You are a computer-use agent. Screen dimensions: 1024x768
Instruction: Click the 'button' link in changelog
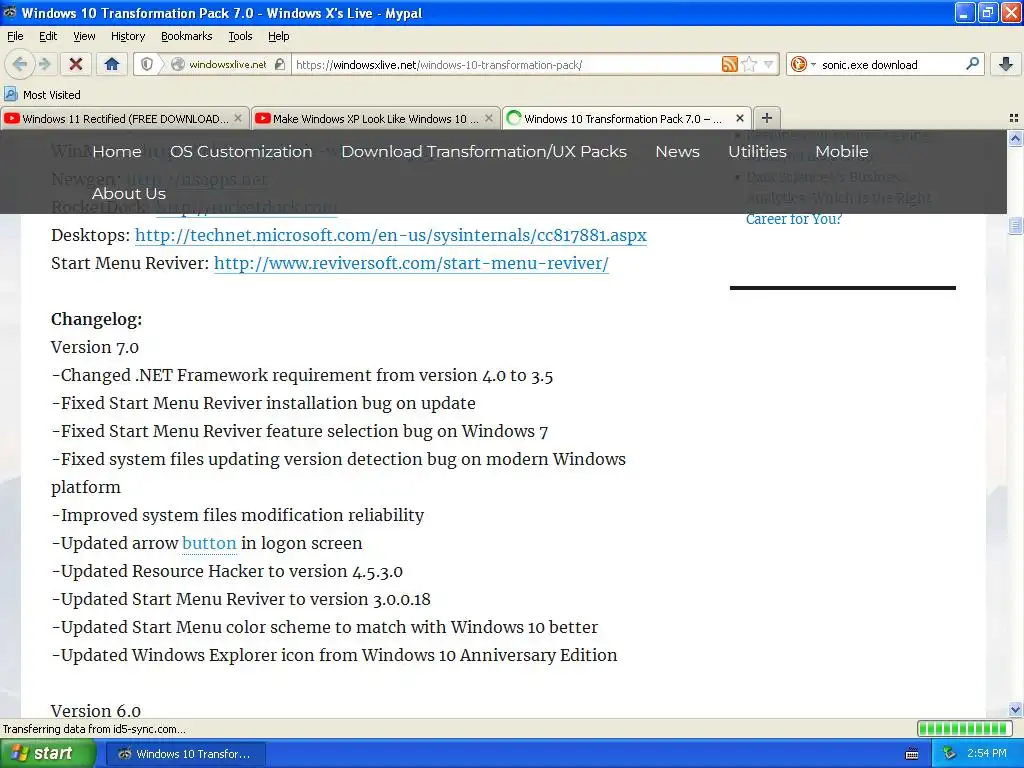coord(209,543)
